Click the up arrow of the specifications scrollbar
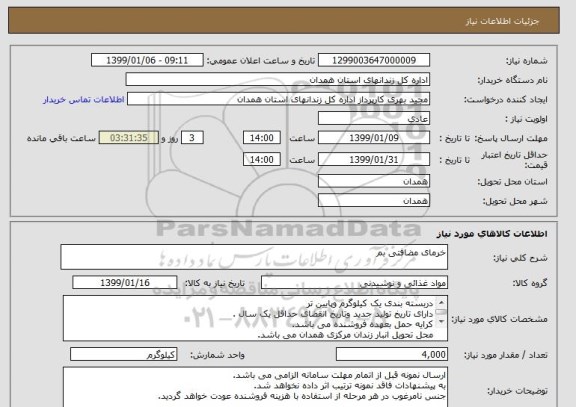576x407 pixels. (441, 302)
